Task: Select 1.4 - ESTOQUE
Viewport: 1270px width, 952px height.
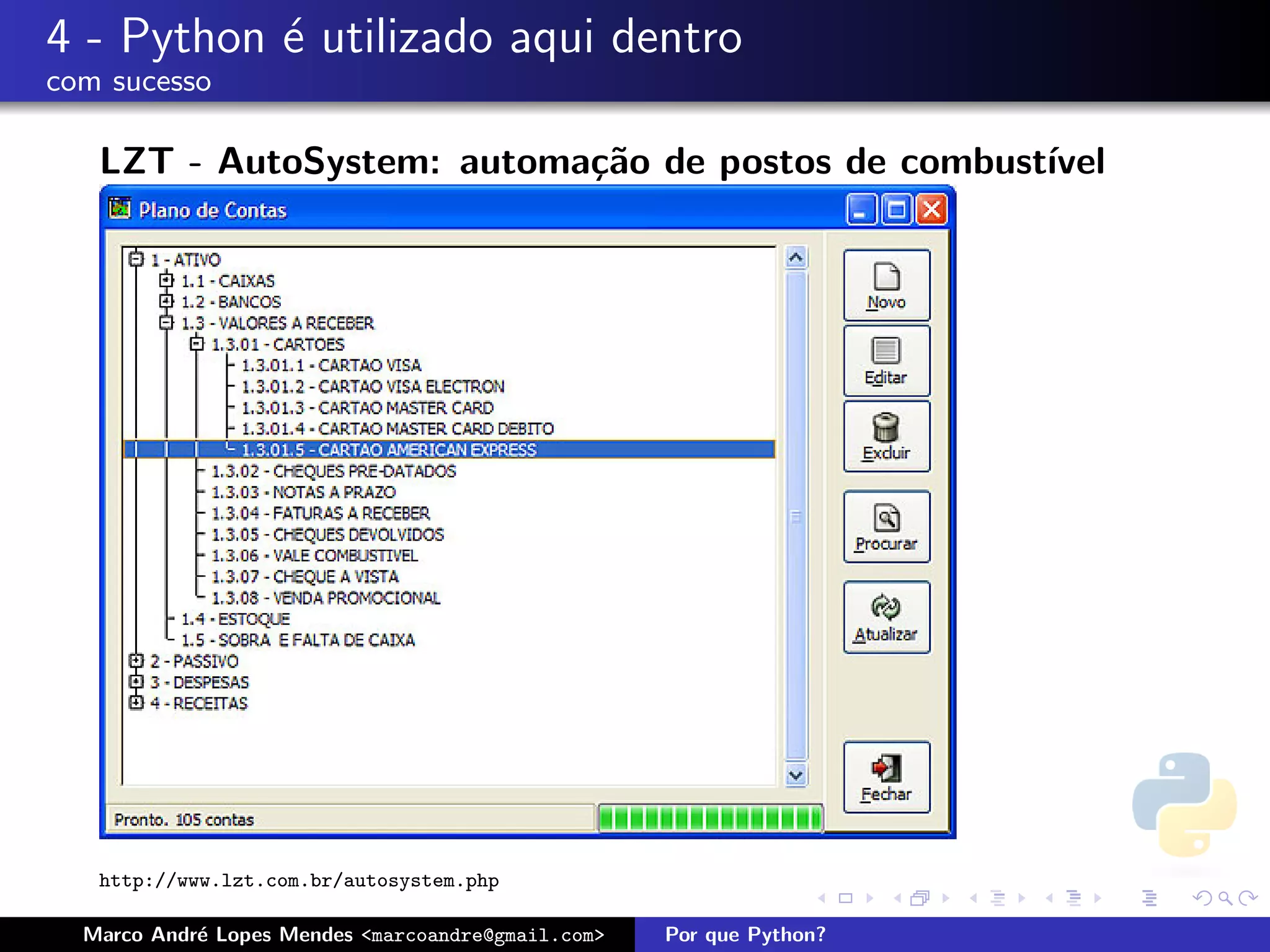Action: pos(235,619)
